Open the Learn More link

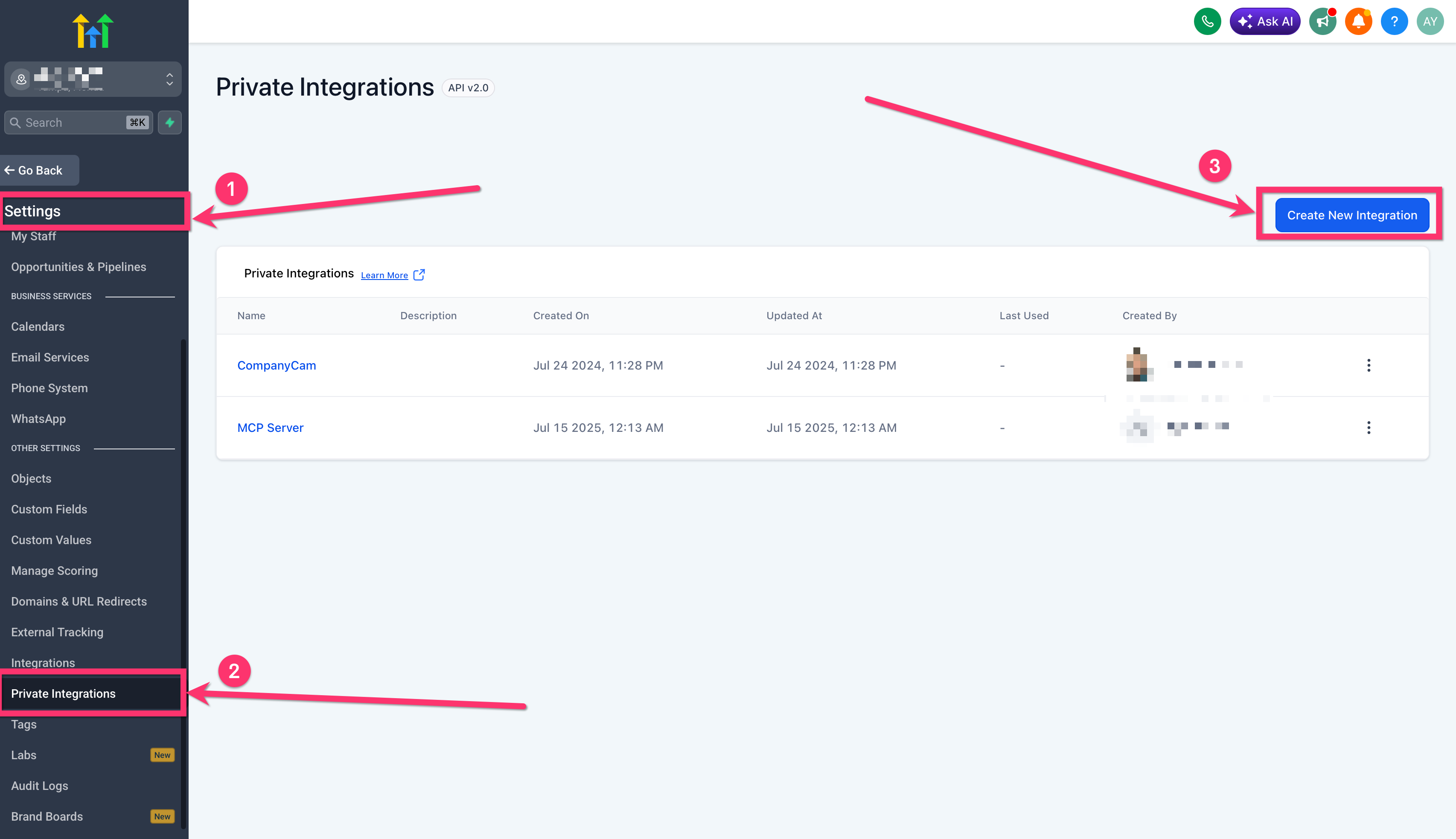pos(384,275)
